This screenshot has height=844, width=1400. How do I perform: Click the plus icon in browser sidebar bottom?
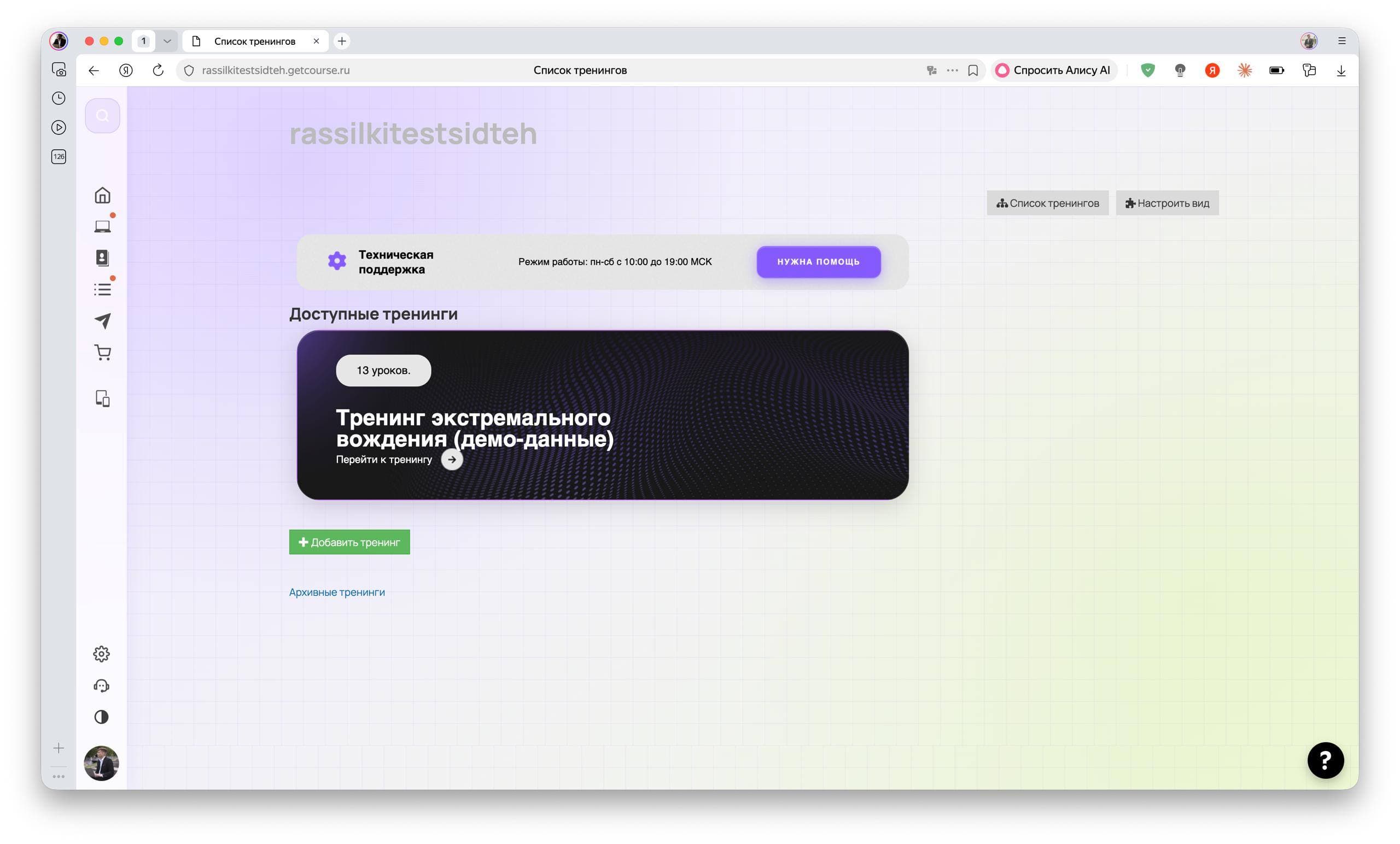59,748
